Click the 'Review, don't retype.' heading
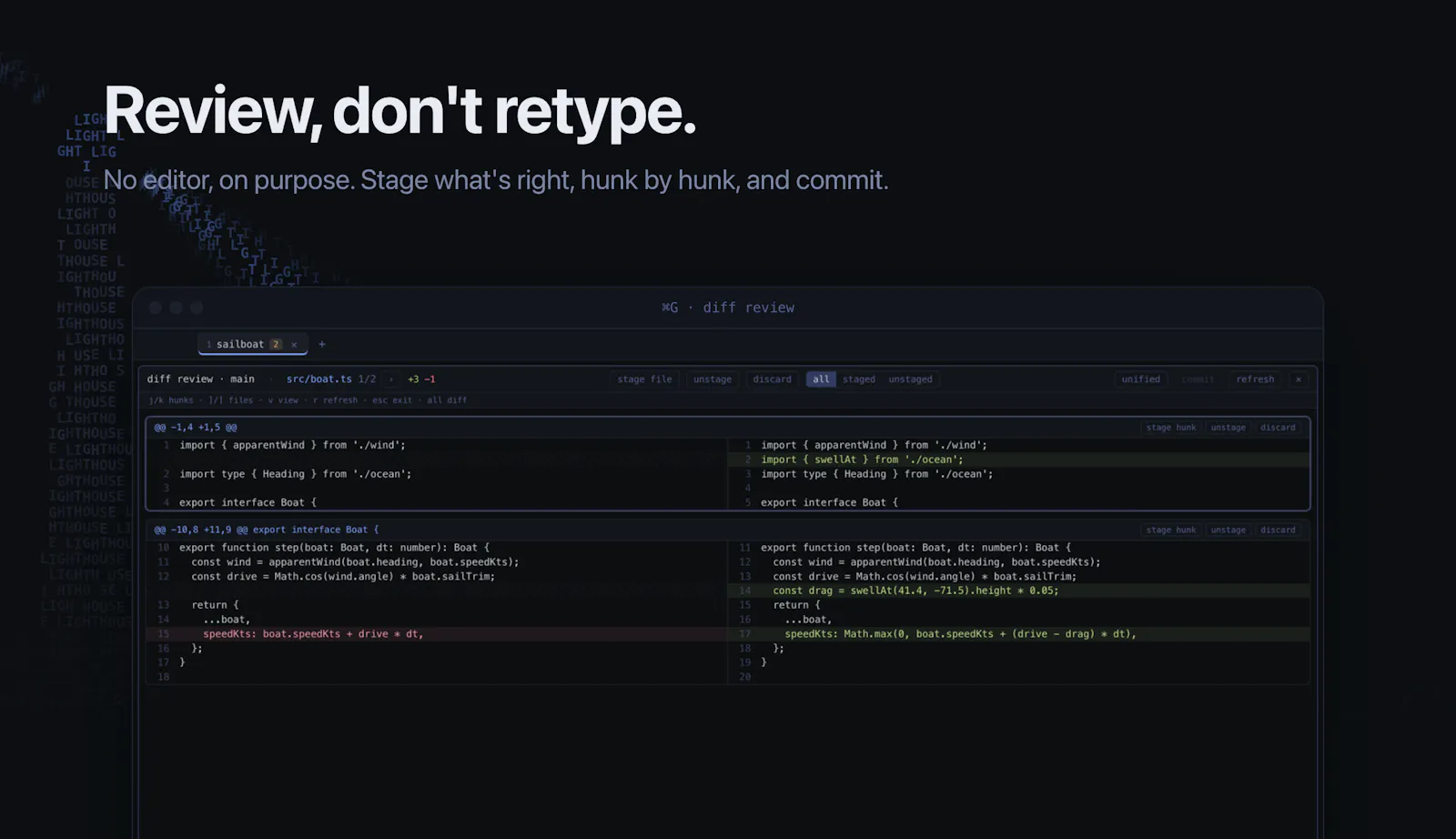 click(400, 111)
